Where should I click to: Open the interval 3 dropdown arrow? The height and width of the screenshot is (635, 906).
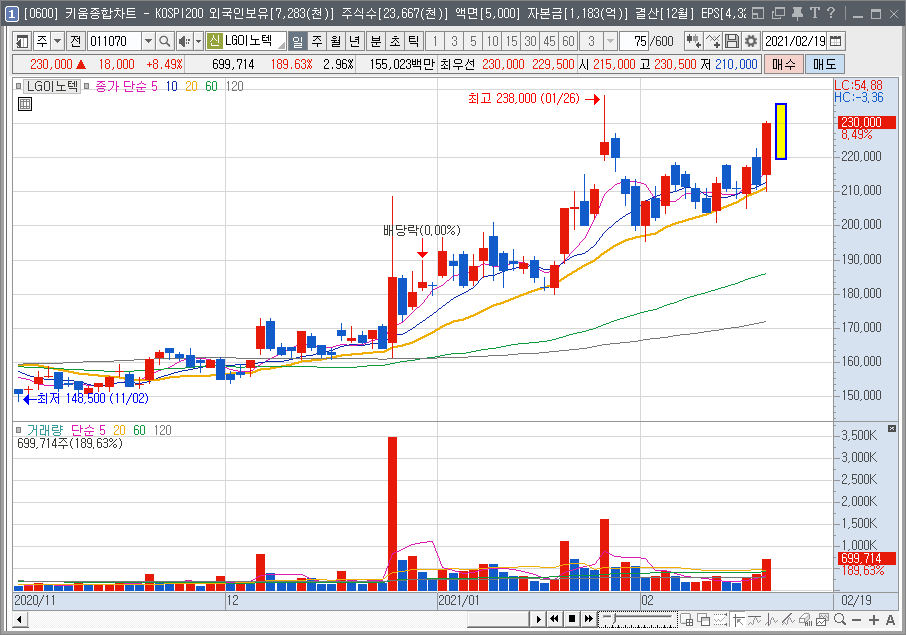(610, 41)
